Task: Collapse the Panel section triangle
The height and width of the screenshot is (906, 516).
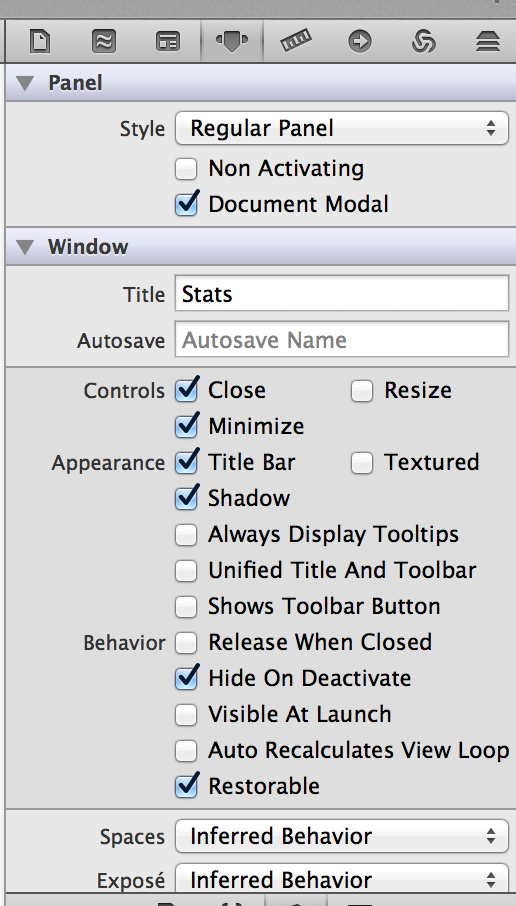Action: [25, 83]
